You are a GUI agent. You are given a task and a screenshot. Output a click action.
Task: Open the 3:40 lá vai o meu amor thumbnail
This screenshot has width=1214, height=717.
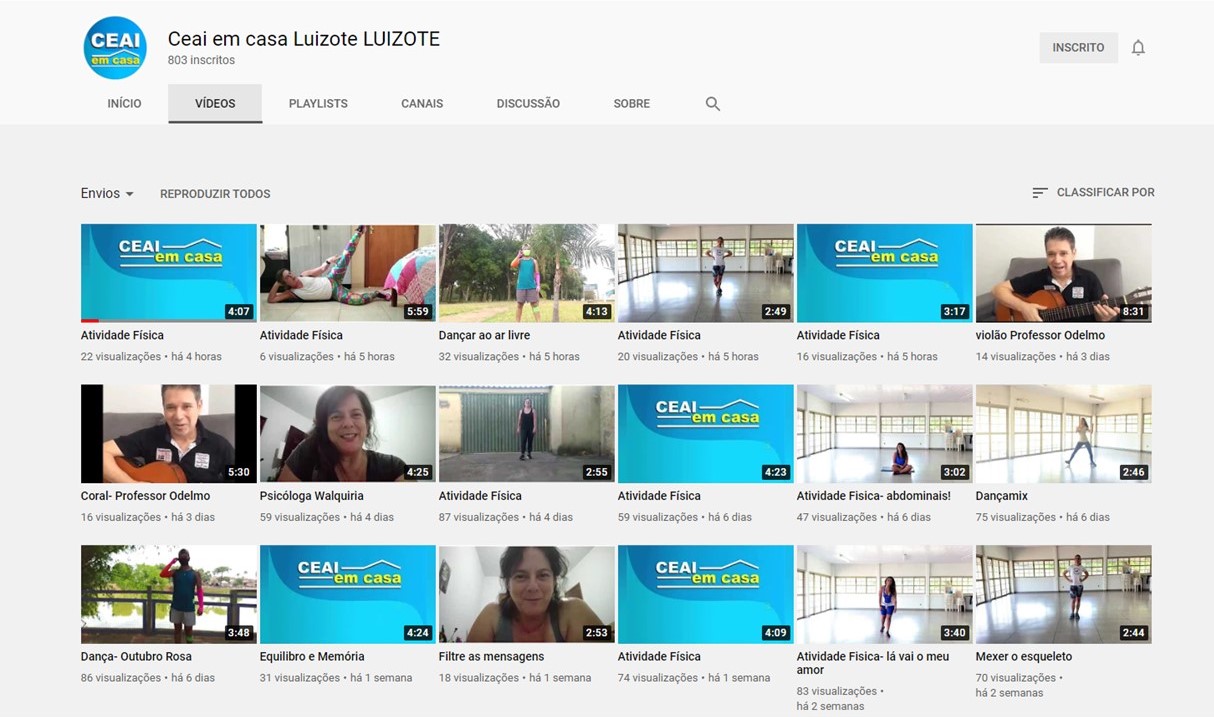click(x=885, y=594)
